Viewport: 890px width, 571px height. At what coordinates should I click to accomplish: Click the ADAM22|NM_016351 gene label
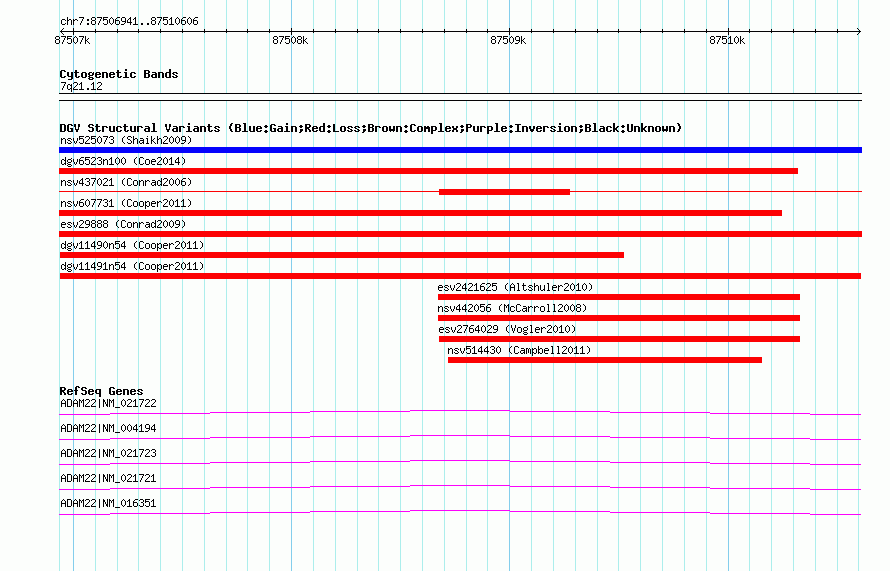point(108,503)
